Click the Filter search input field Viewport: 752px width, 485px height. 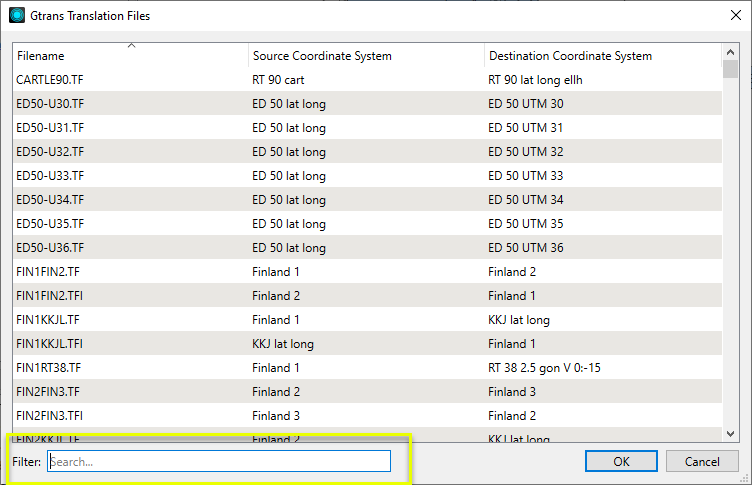(219, 461)
